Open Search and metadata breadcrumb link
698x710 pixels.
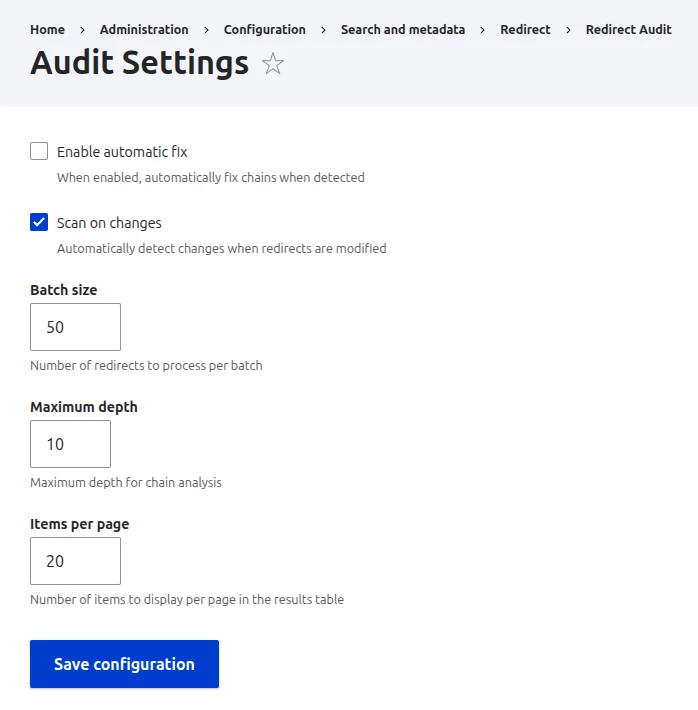(x=403, y=29)
